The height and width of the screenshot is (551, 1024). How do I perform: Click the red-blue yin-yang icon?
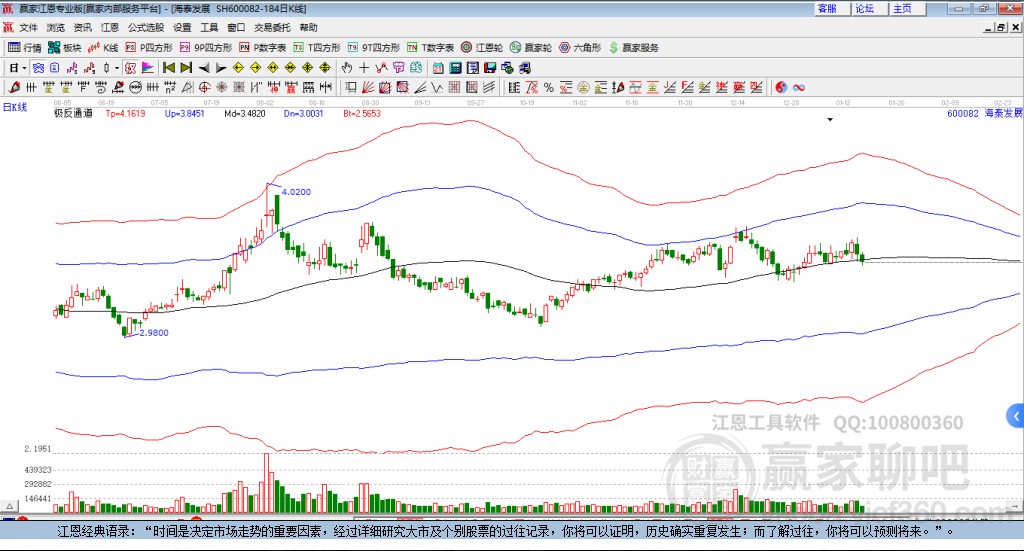781,87
